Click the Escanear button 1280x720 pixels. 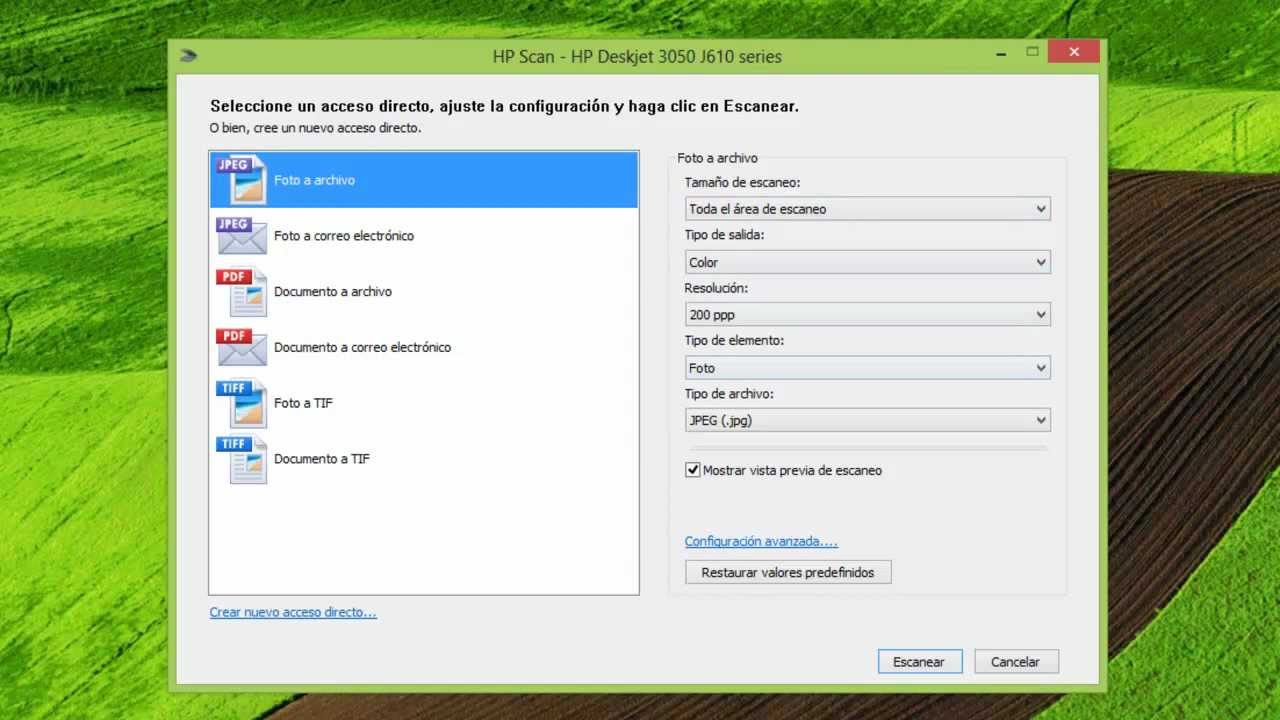pyautogui.click(x=920, y=661)
